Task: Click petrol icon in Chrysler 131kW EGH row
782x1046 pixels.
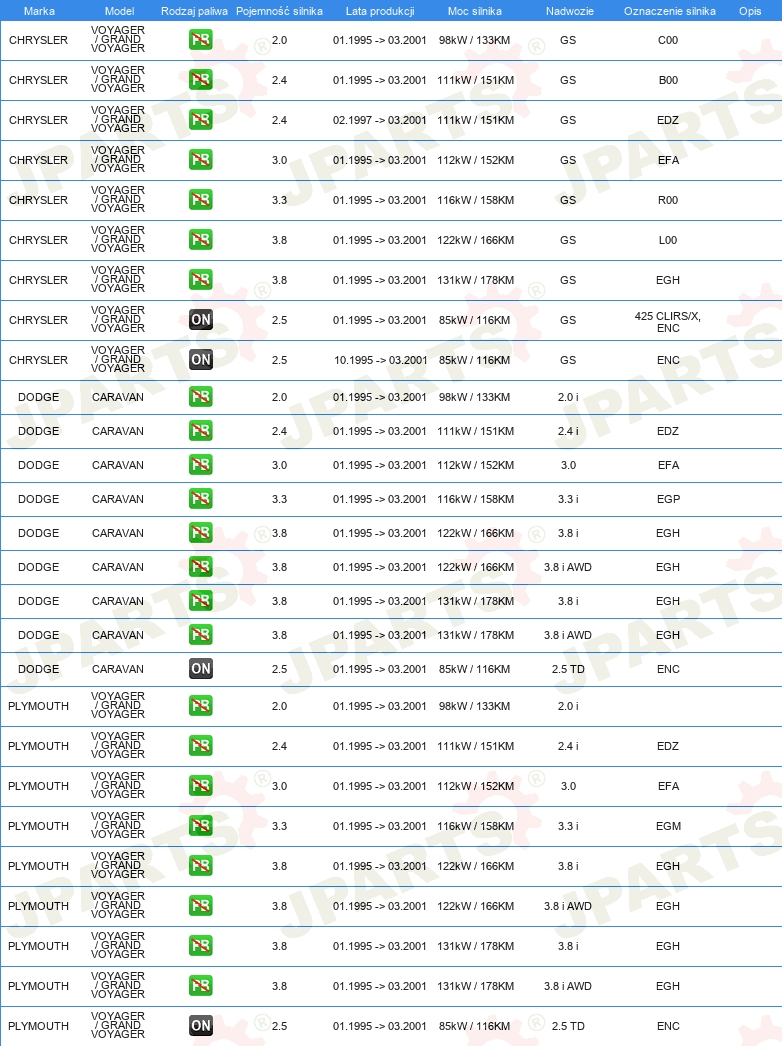Action: (201, 280)
